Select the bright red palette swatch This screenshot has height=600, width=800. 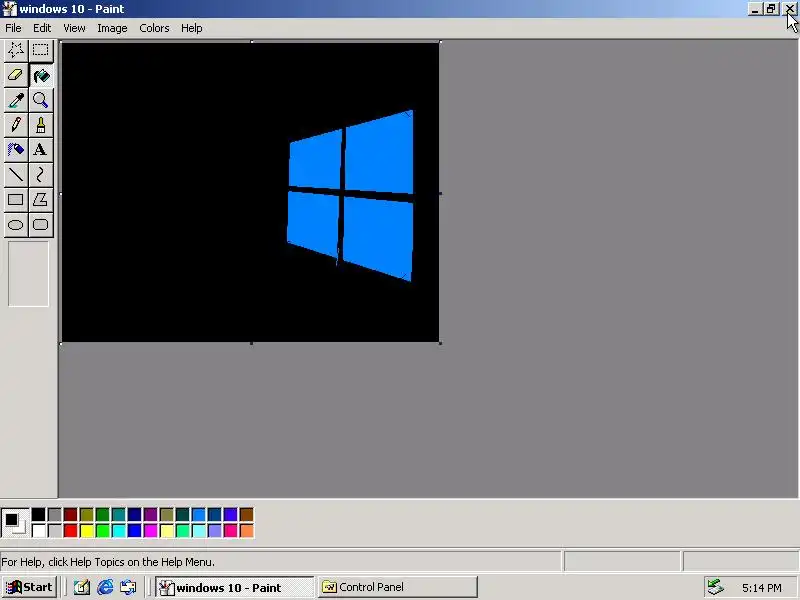click(70, 531)
